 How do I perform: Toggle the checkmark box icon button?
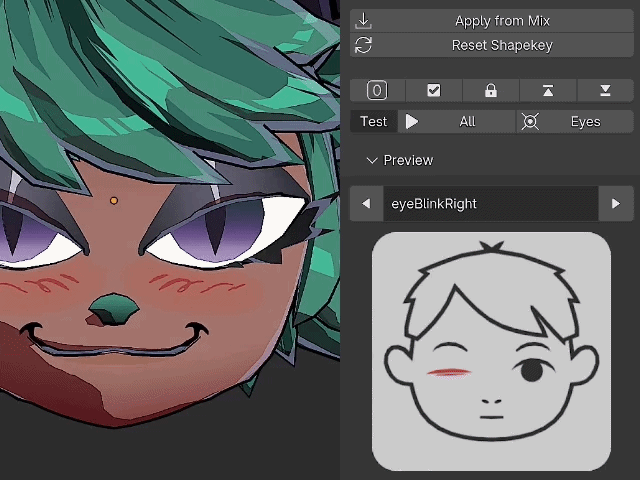[433, 90]
